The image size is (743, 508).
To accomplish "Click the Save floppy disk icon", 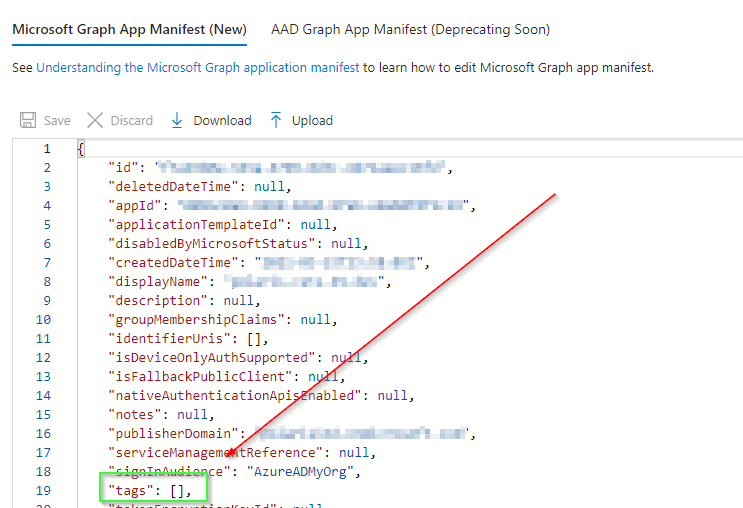I will pos(28,120).
